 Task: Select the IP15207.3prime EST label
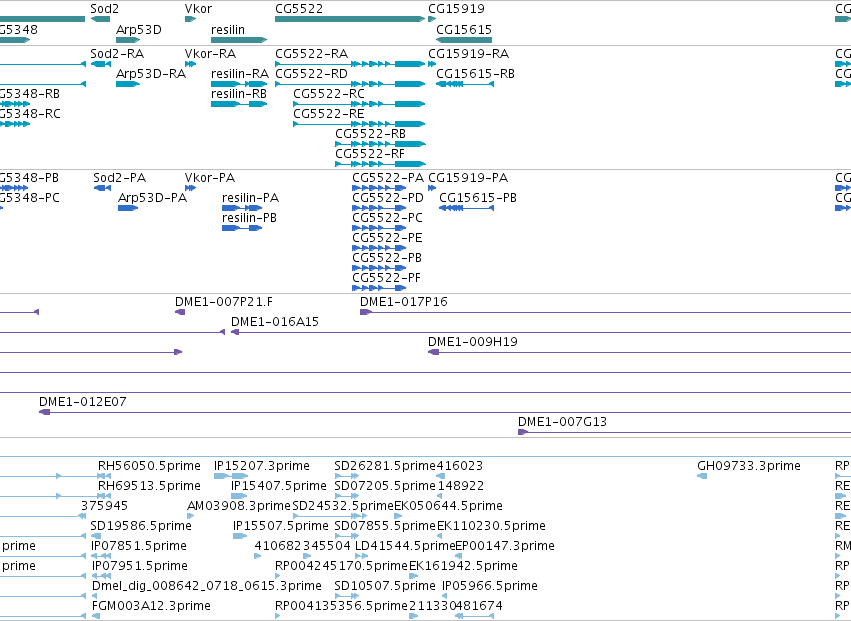pyautogui.click(x=262, y=466)
